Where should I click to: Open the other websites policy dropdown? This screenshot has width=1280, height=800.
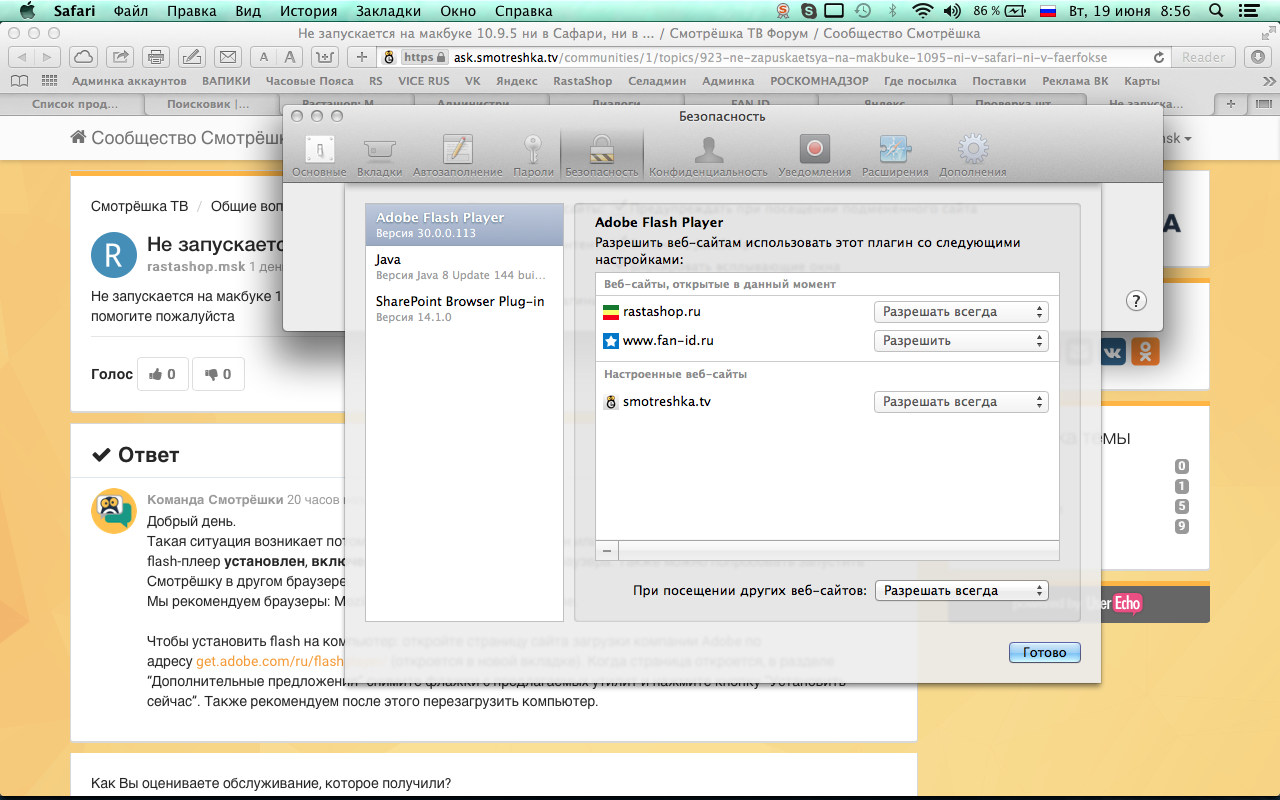(x=961, y=591)
